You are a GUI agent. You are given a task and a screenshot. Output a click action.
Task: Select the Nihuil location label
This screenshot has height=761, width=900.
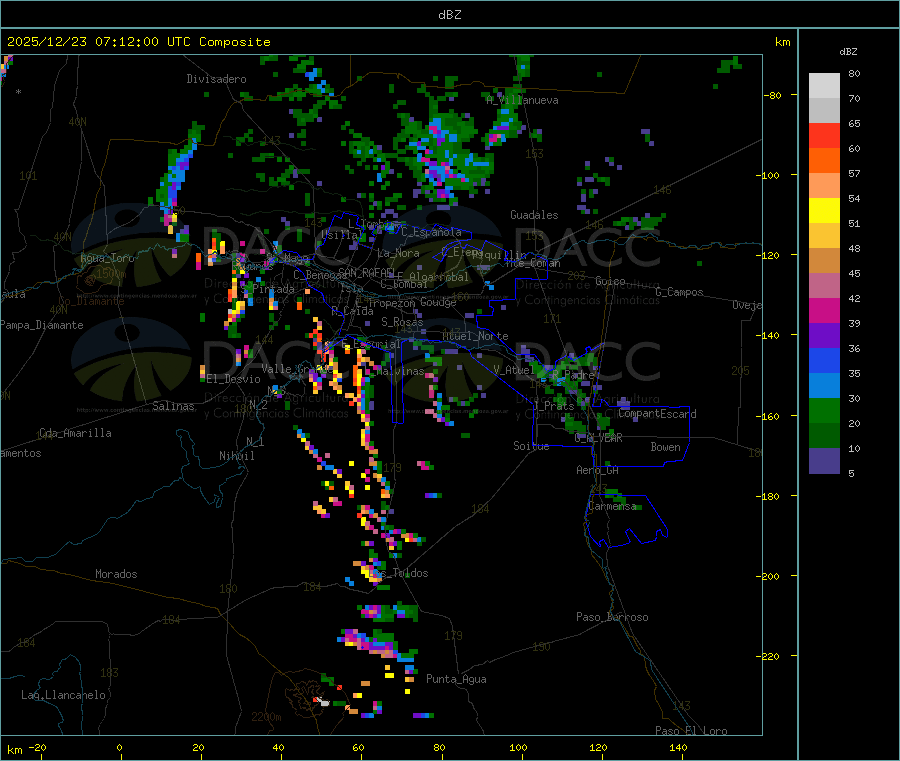point(236,456)
